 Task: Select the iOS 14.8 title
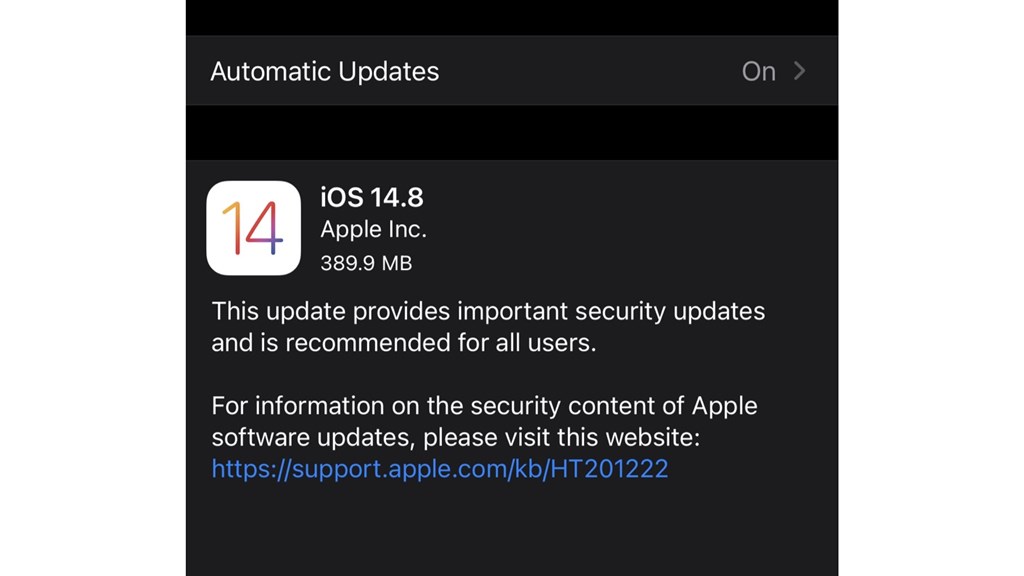click(x=371, y=197)
